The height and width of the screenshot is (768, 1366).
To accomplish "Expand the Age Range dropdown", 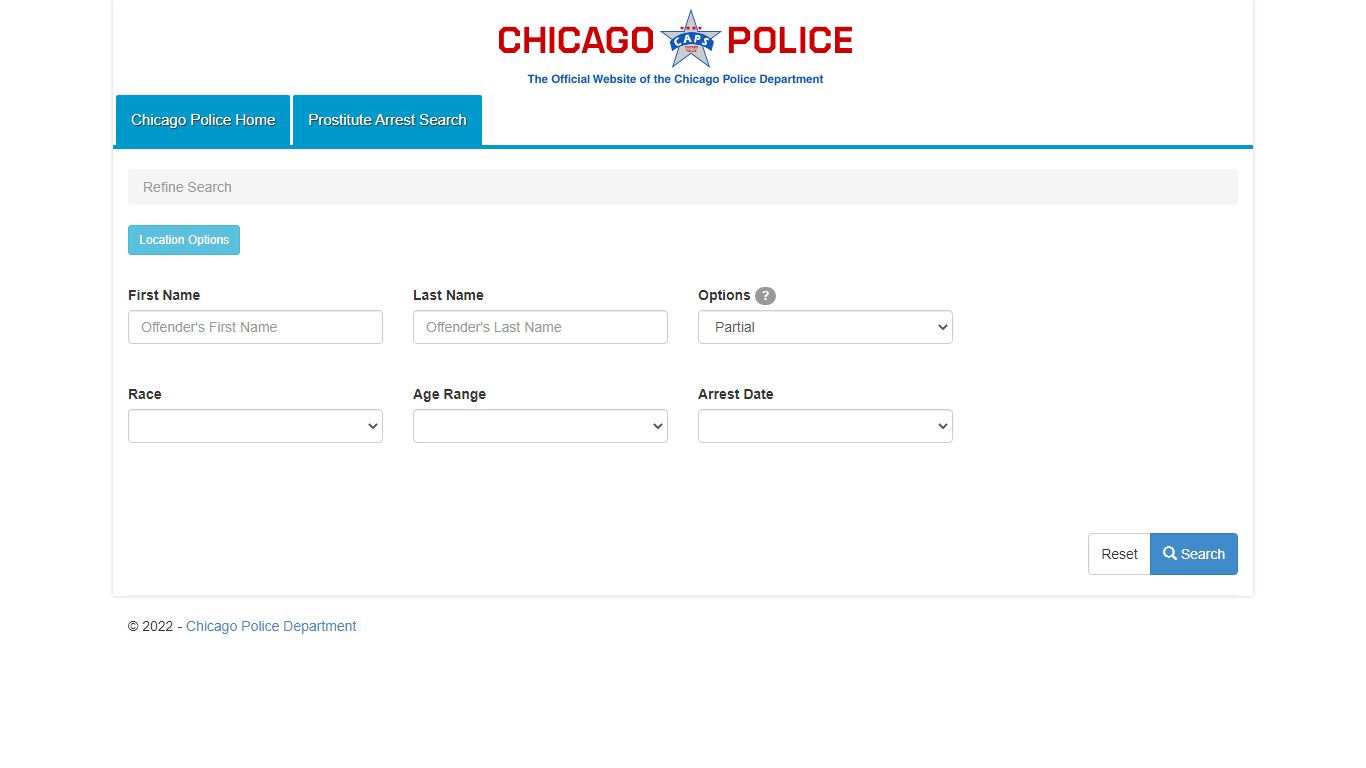I will (540, 426).
